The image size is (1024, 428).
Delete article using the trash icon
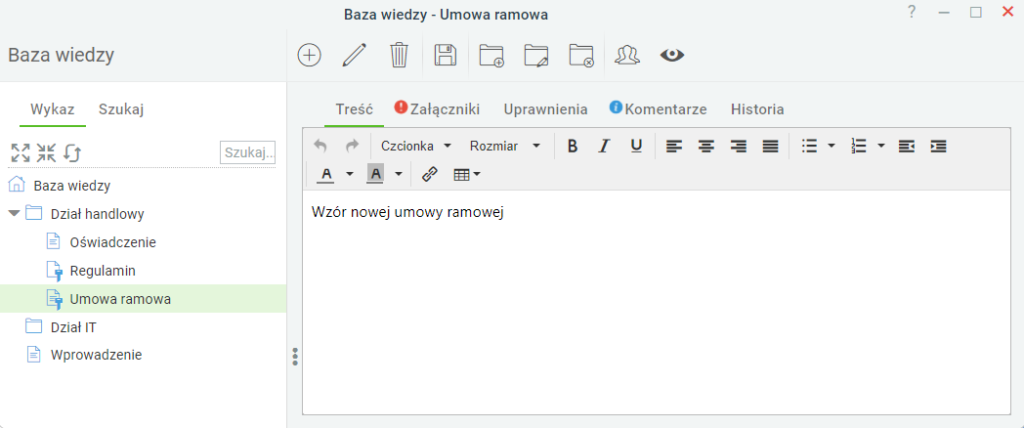(x=399, y=55)
